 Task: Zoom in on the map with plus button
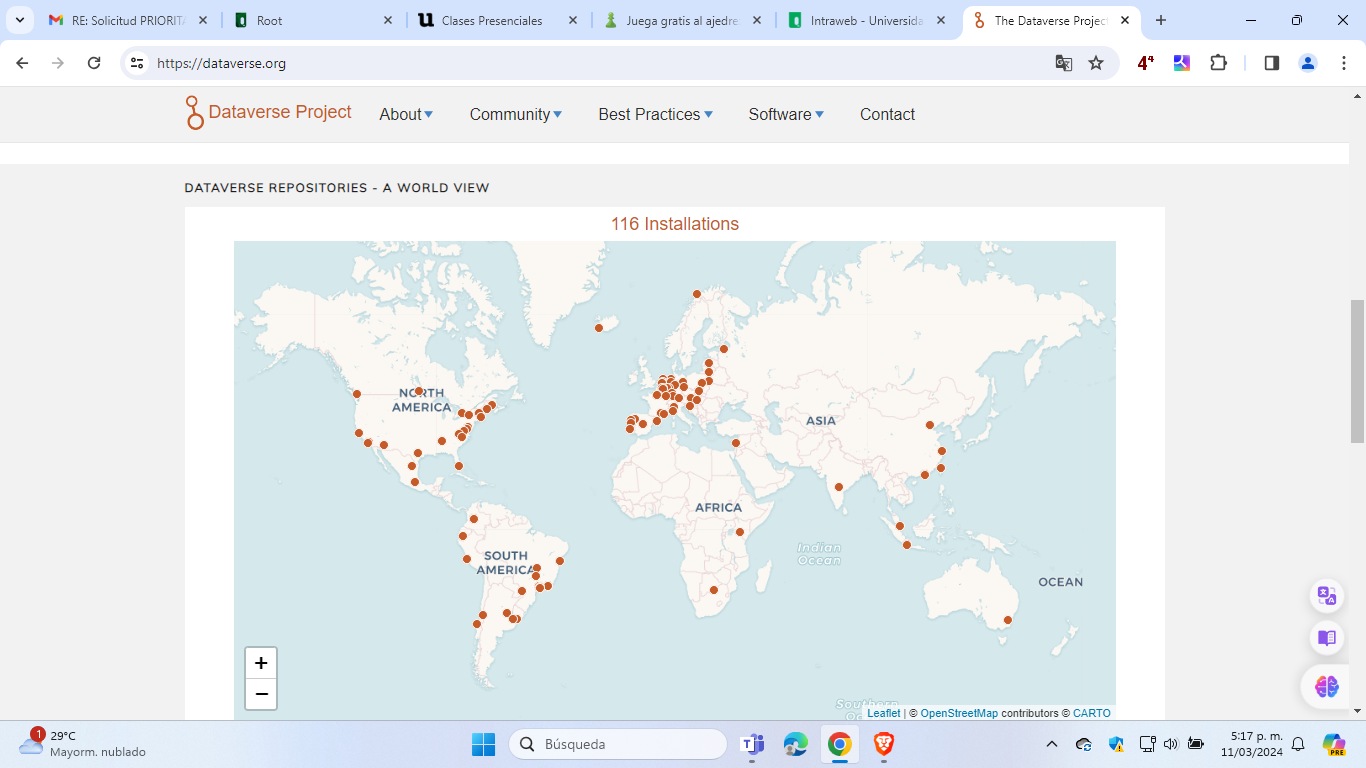pos(261,663)
